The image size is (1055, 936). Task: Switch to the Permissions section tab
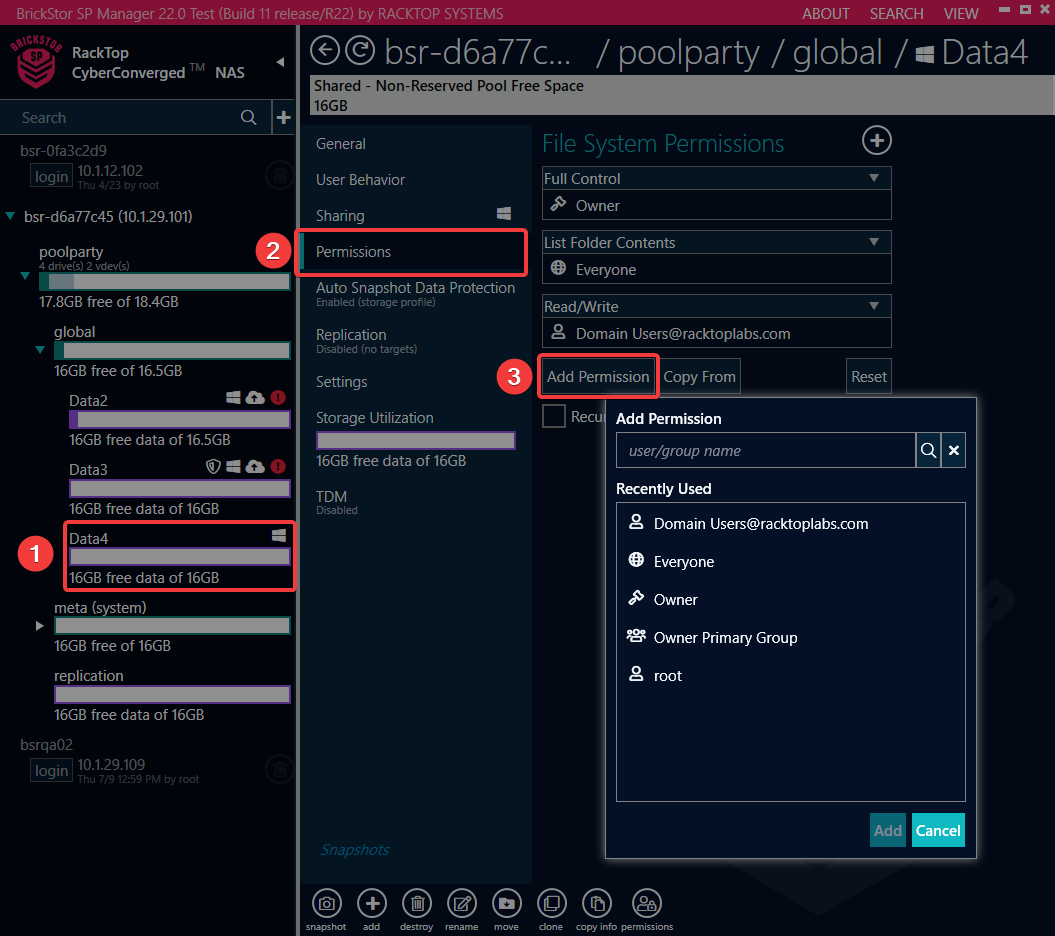(412, 251)
